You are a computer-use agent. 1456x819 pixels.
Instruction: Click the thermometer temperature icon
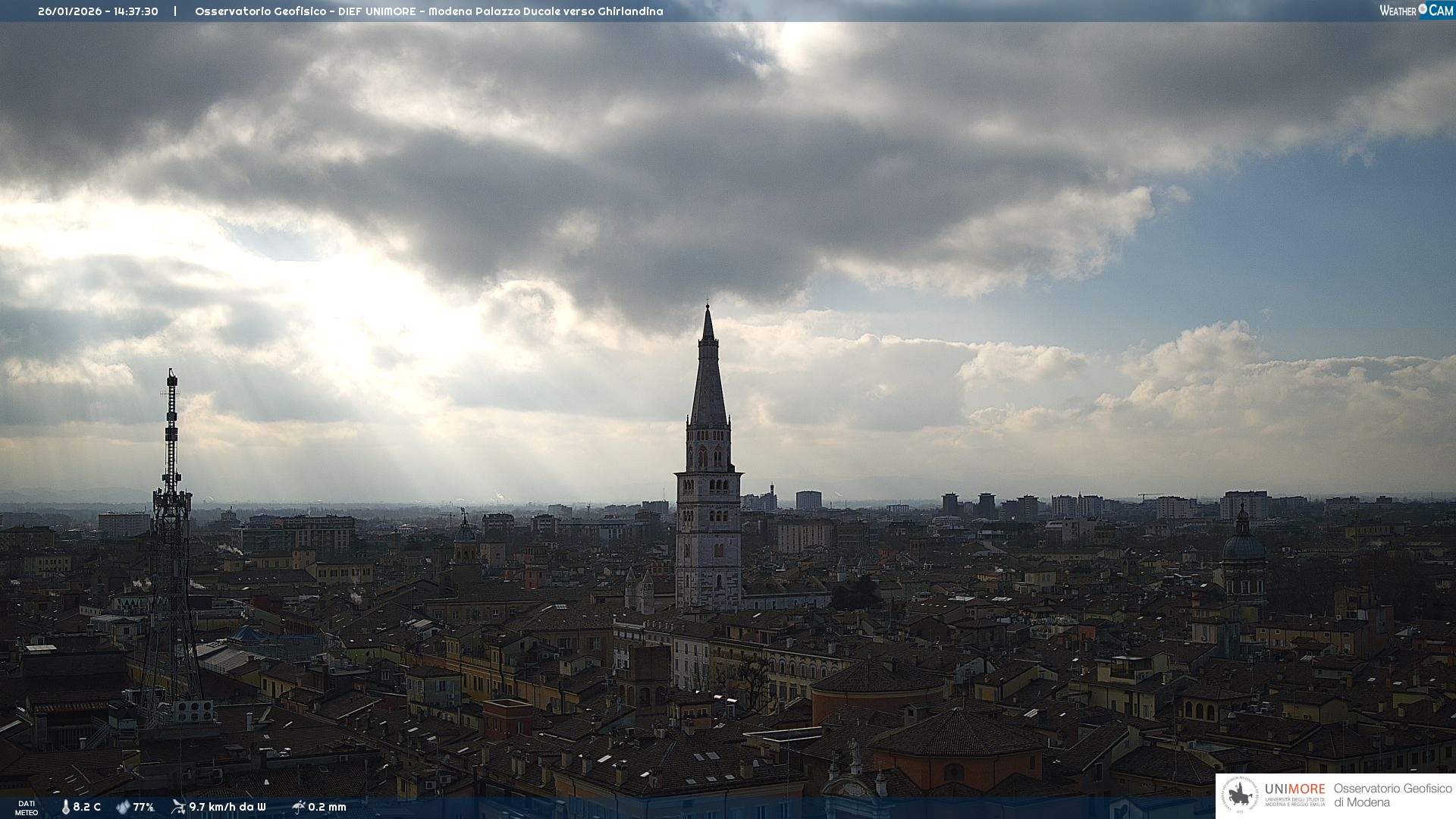(66, 807)
